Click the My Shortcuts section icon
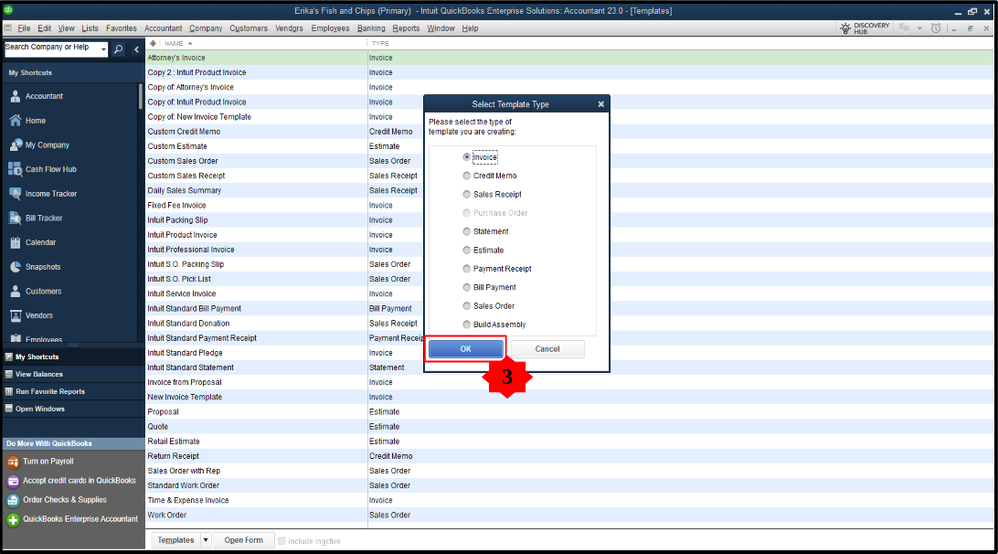Viewport: 998px width, 554px height. click(x=9, y=357)
